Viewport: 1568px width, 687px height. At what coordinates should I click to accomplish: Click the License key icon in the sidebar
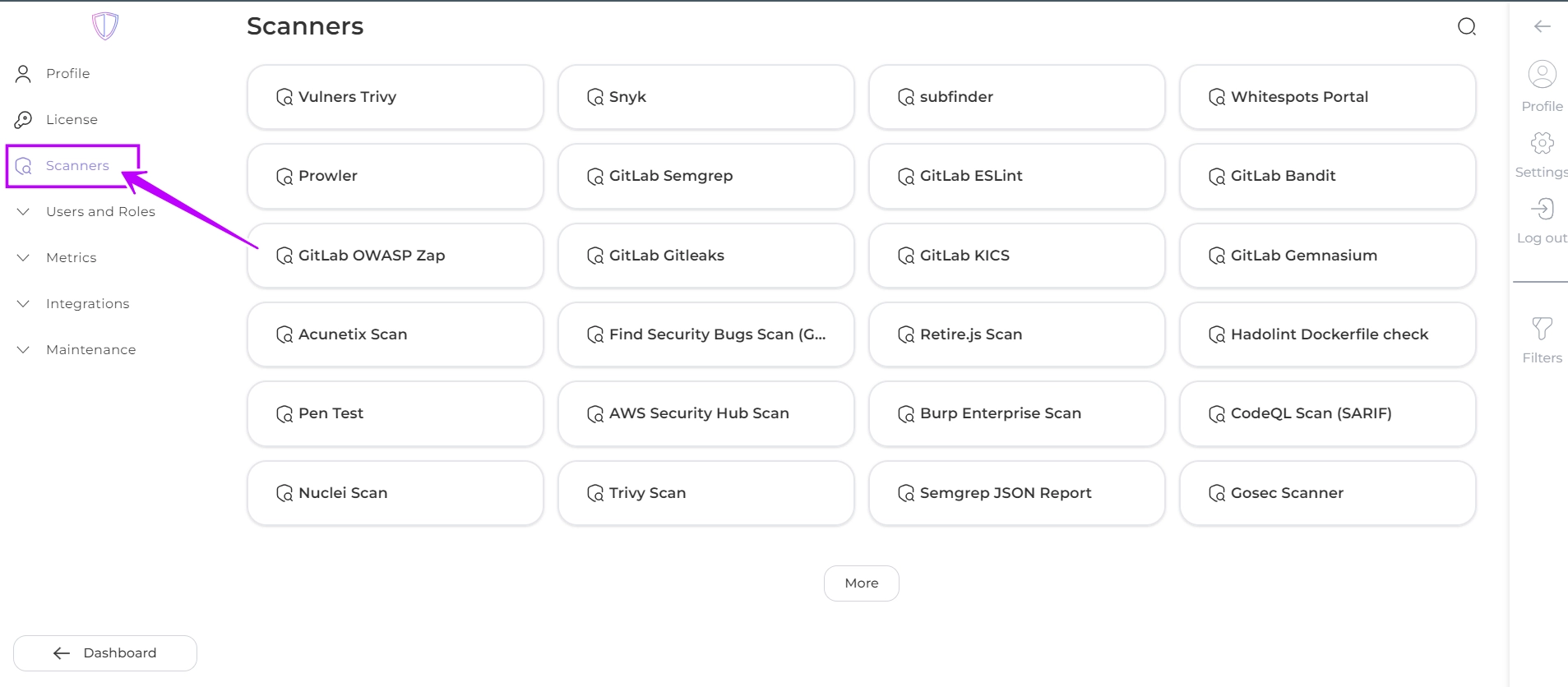[23, 120]
